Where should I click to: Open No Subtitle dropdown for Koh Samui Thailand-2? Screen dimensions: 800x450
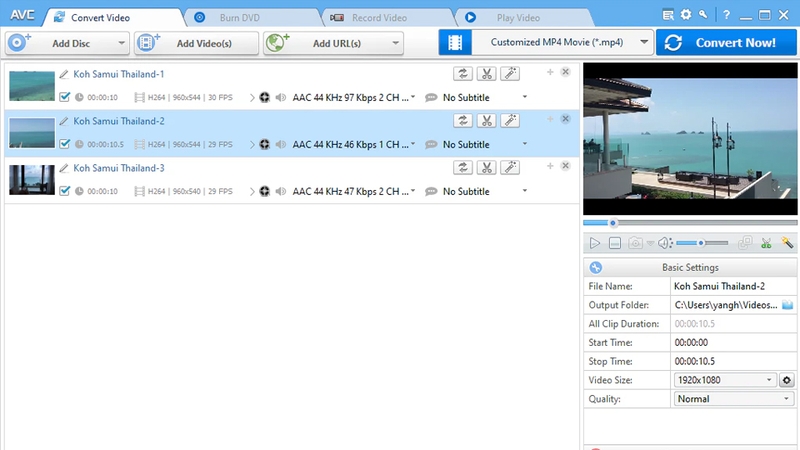[x=524, y=144]
